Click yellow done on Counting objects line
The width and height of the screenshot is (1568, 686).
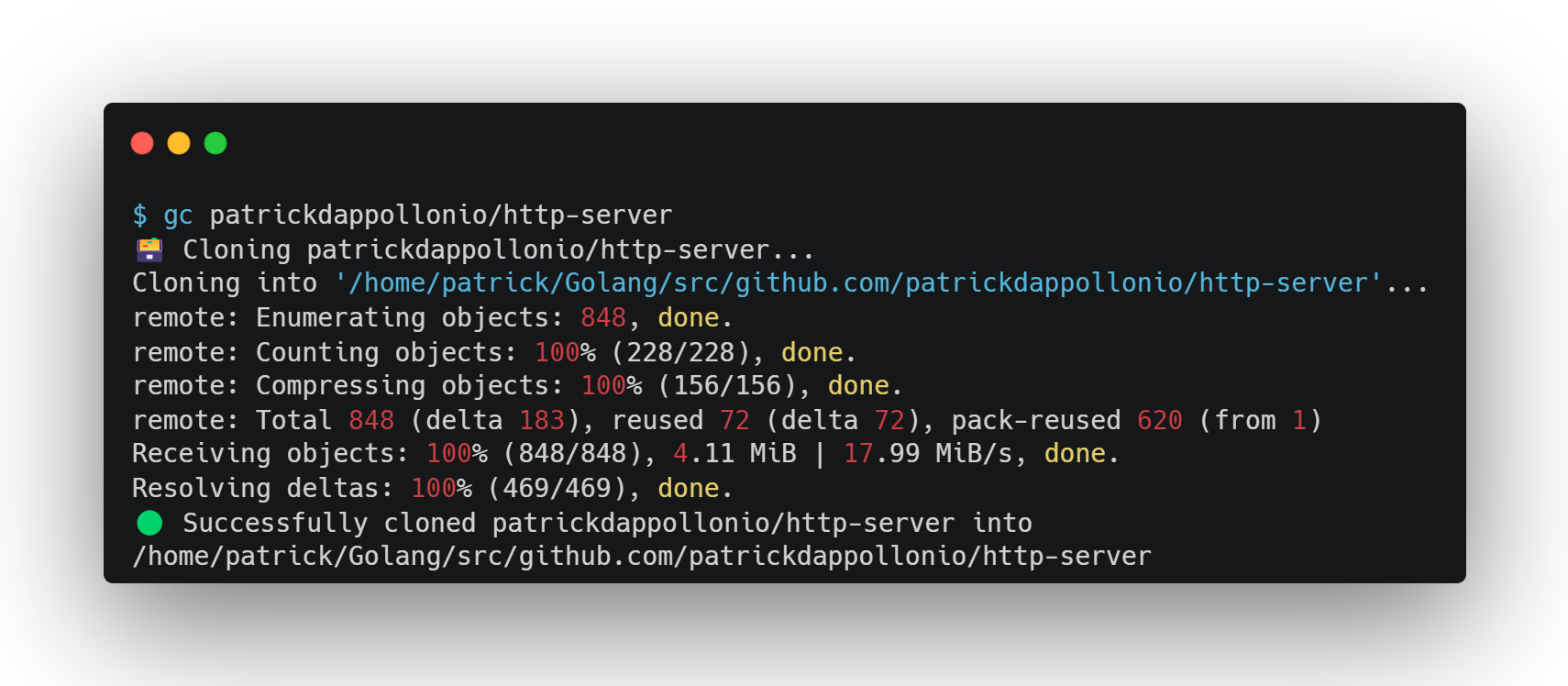coord(812,352)
